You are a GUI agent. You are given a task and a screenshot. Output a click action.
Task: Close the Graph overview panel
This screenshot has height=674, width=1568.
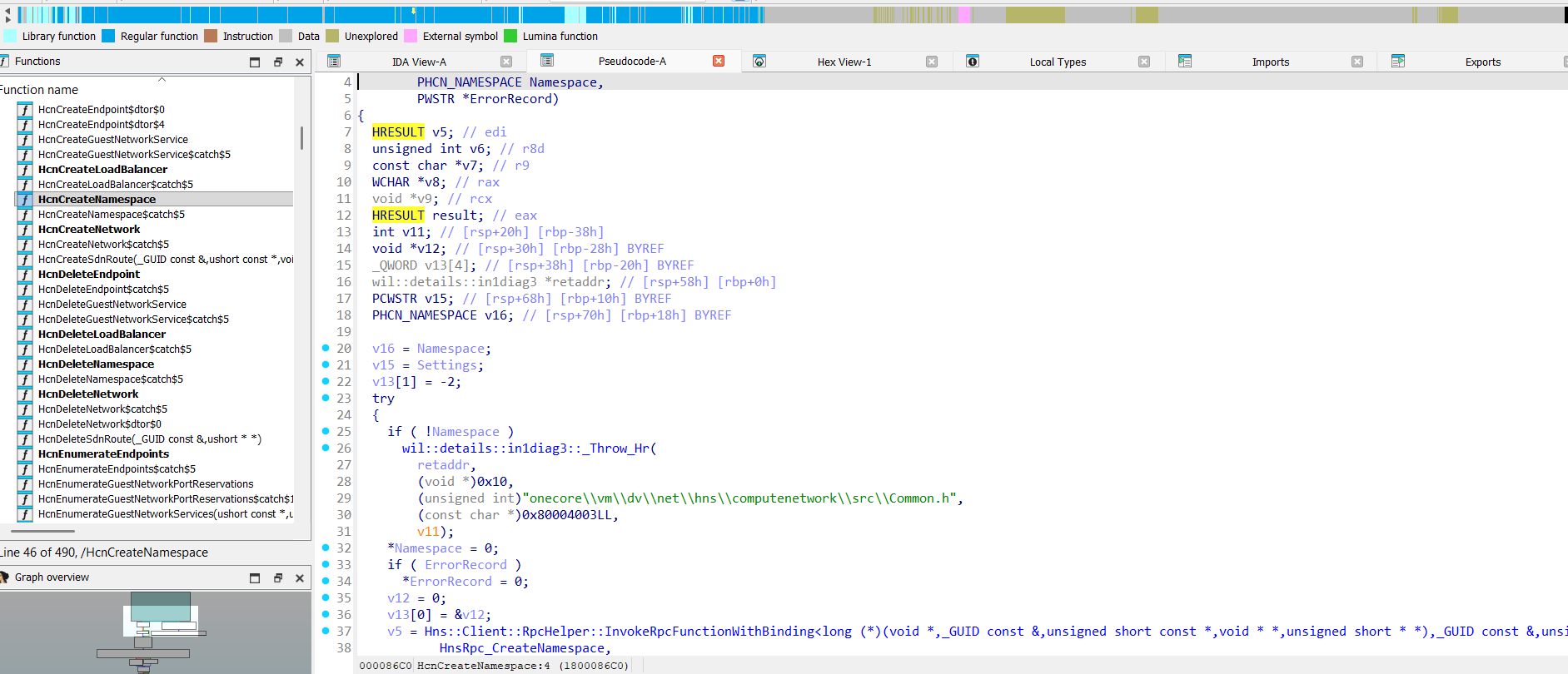coord(300,577)
